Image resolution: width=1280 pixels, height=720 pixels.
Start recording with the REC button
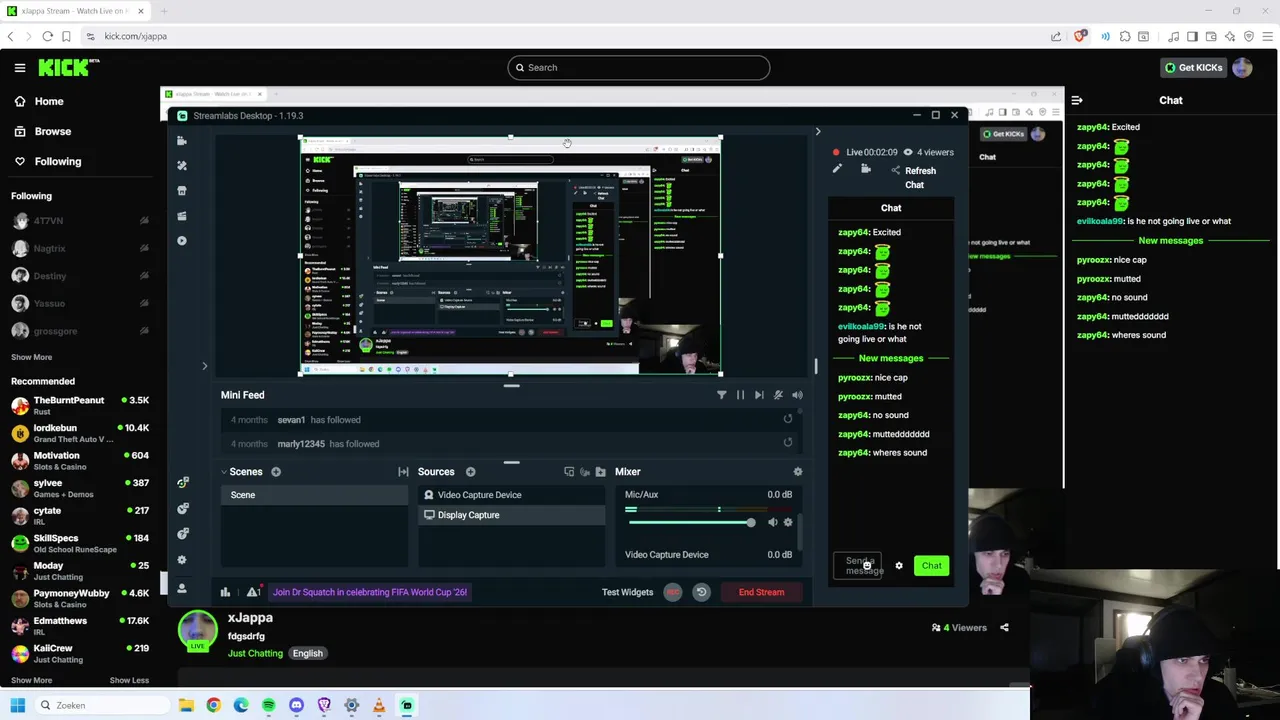click(x=673, y=592)
